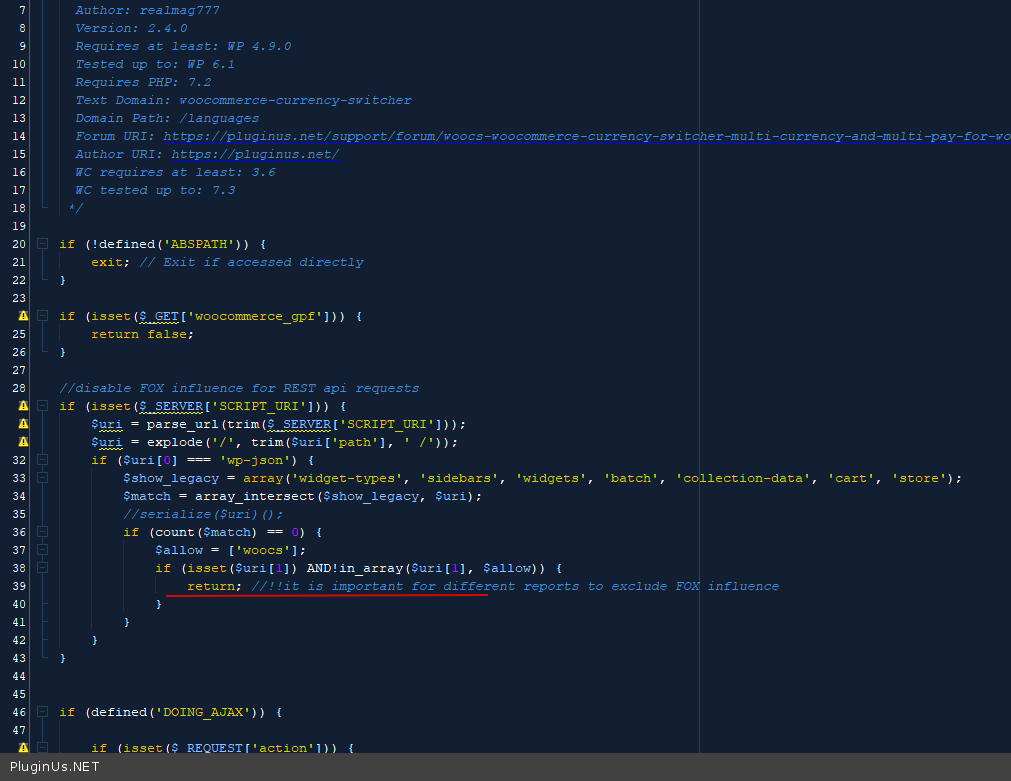This screenshot has width=1011, height=781.
Task: Click the warning icon on line 24
Action: (x=23, y=316)
